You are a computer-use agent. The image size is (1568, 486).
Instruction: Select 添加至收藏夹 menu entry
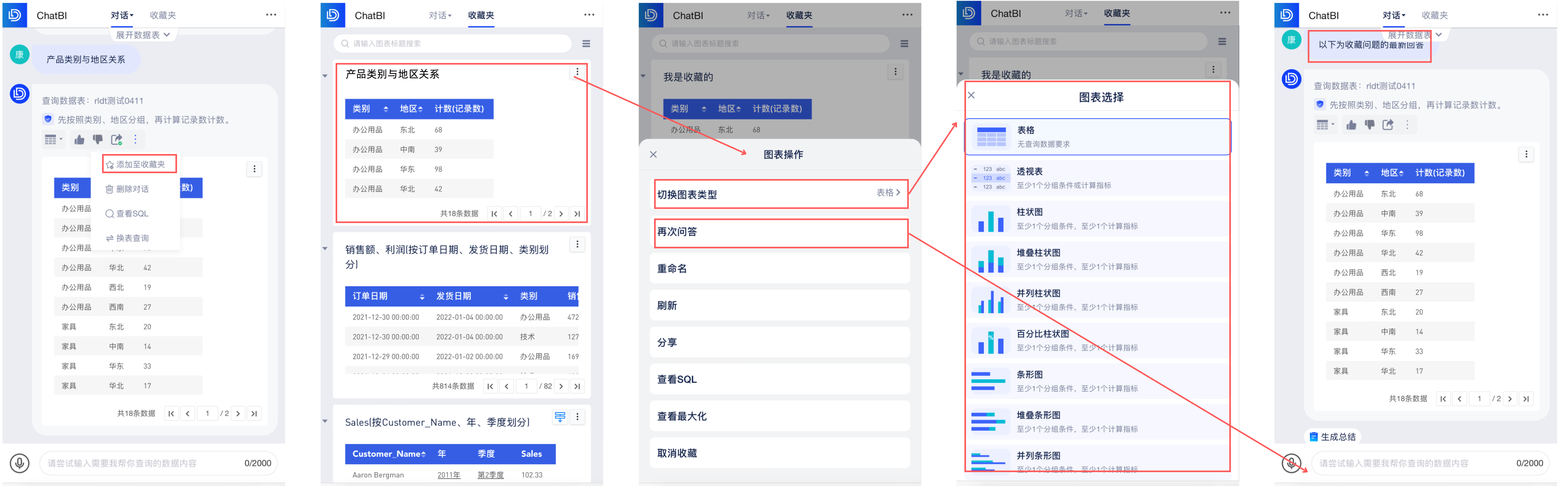point(139,164)
